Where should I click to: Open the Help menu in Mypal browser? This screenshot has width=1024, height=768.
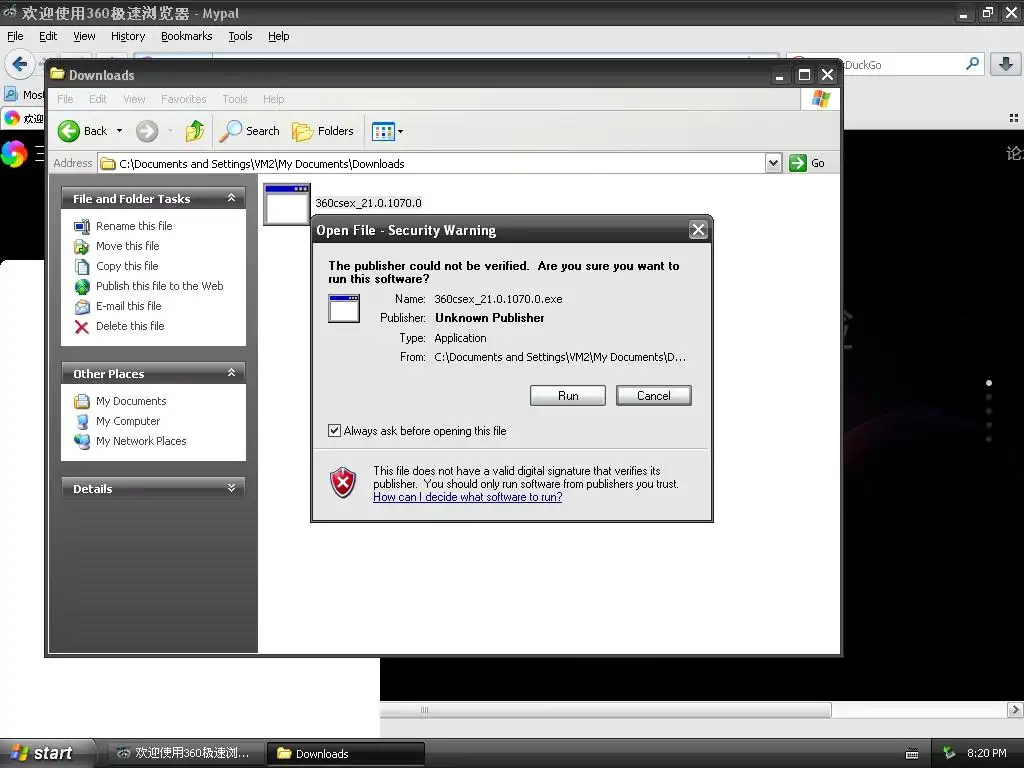point(278,36)
